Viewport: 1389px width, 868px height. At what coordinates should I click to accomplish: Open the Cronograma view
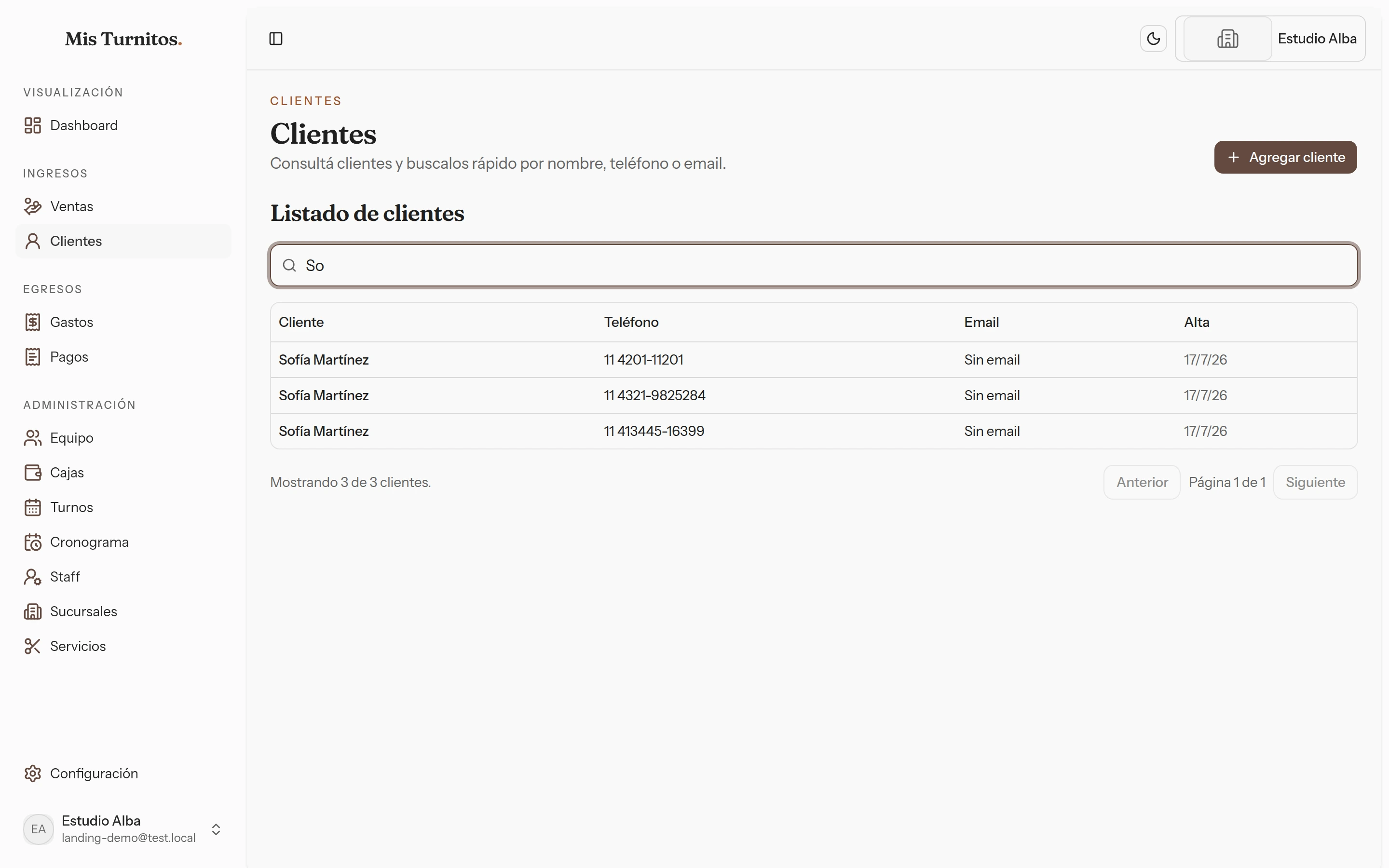(123, 542)
